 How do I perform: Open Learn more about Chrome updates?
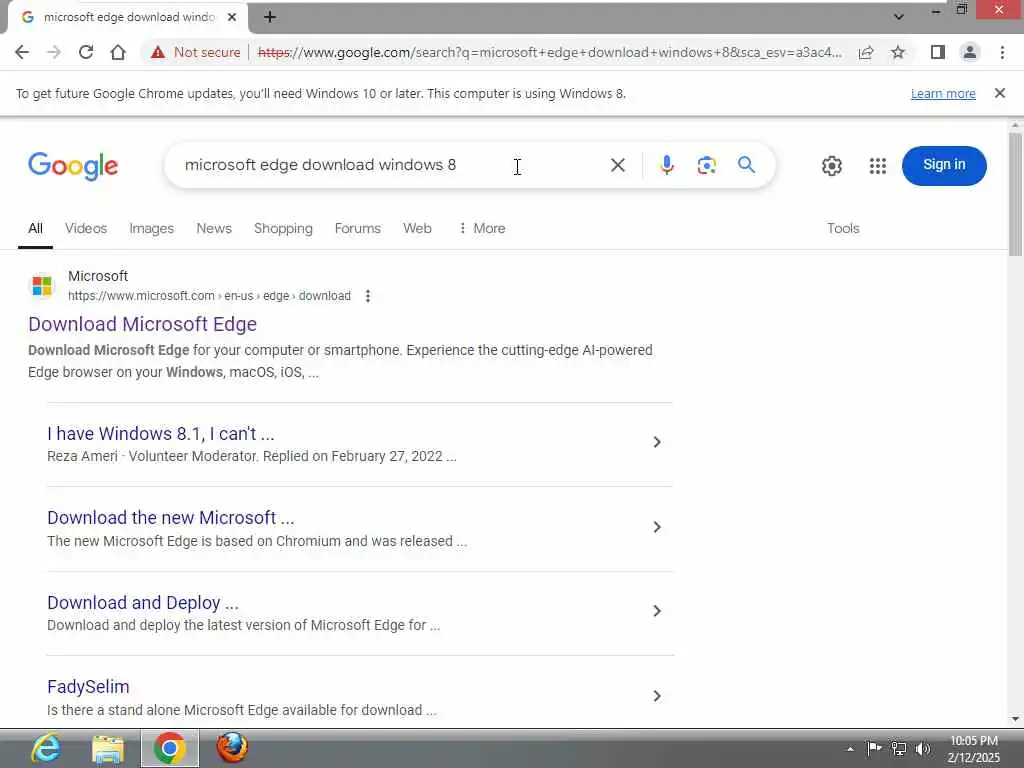click(943, 93)
